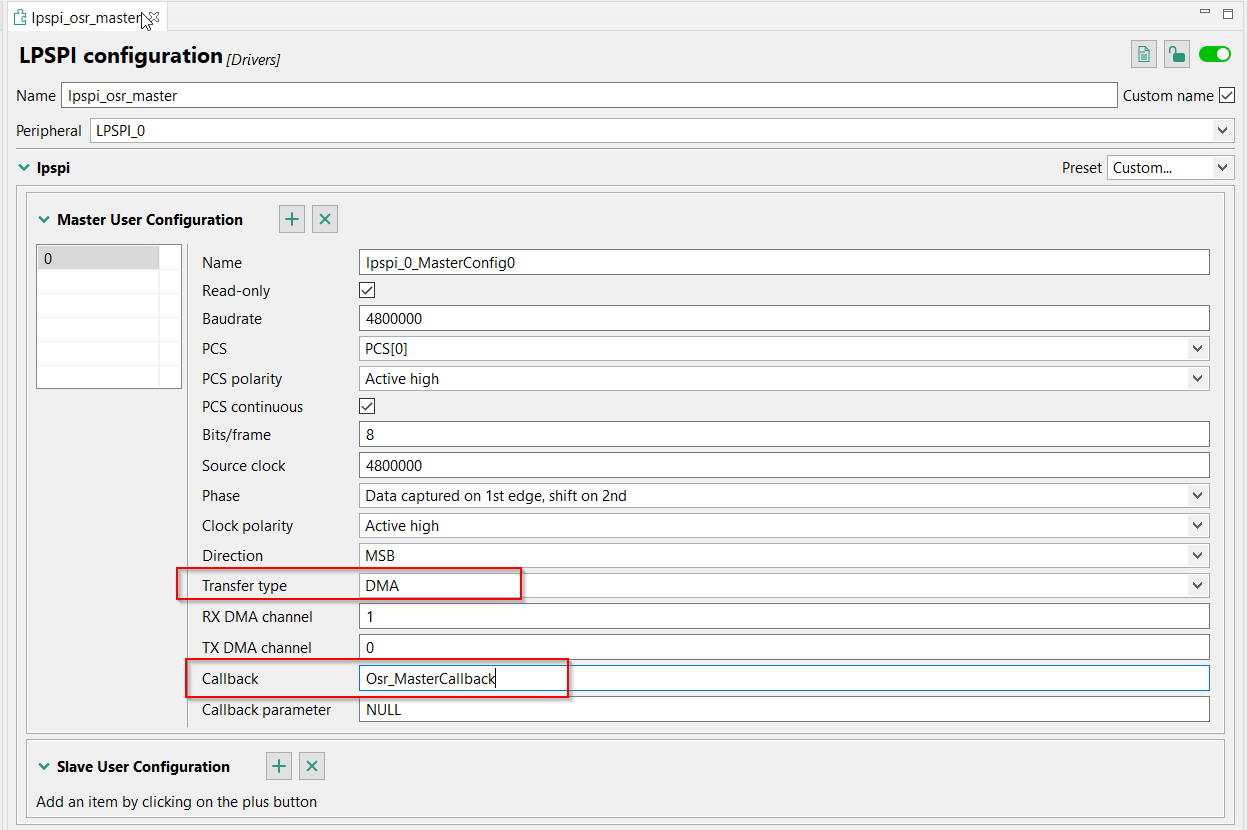Screen dimensions: 1247x830
Task: Click the unlocked padlock icon button
Action: coord(1177,55)
